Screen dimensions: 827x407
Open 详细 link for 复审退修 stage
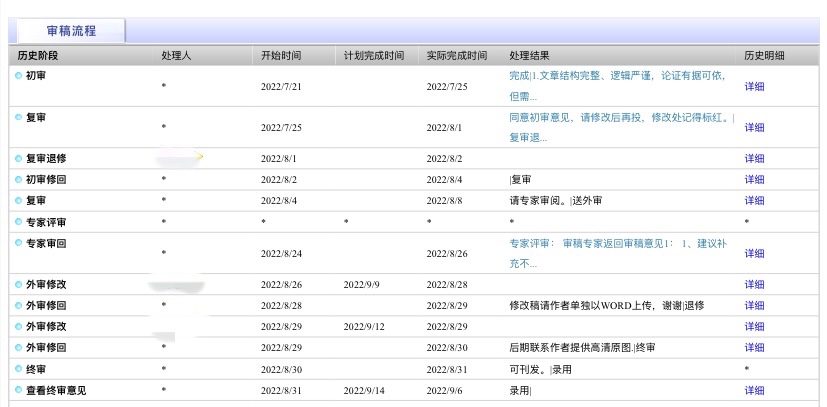(754, 159)
